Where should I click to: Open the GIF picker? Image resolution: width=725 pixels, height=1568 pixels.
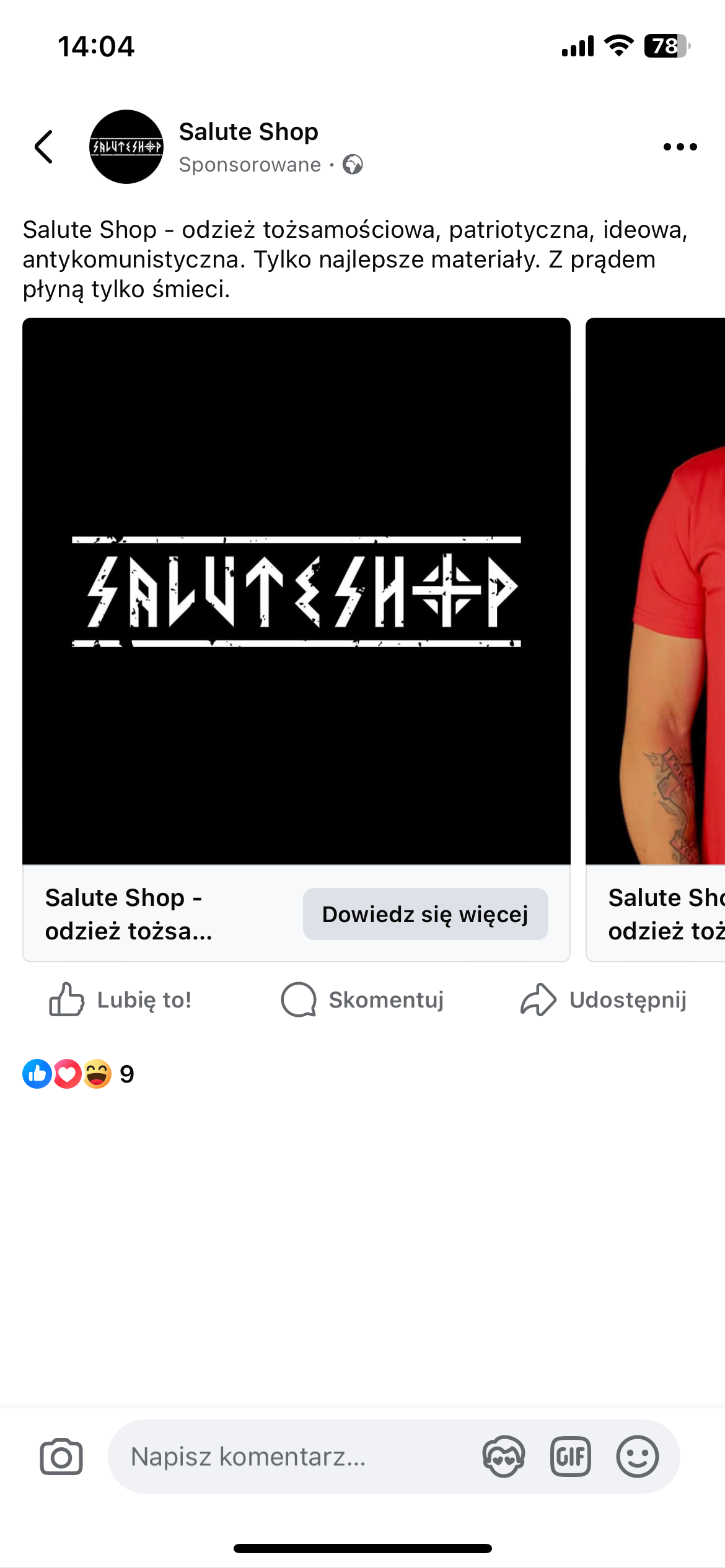(x=571, y=1457)
